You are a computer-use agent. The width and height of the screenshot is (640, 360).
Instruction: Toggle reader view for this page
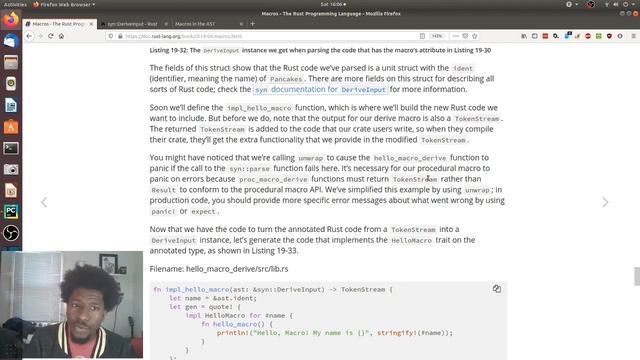coord(422,36)
